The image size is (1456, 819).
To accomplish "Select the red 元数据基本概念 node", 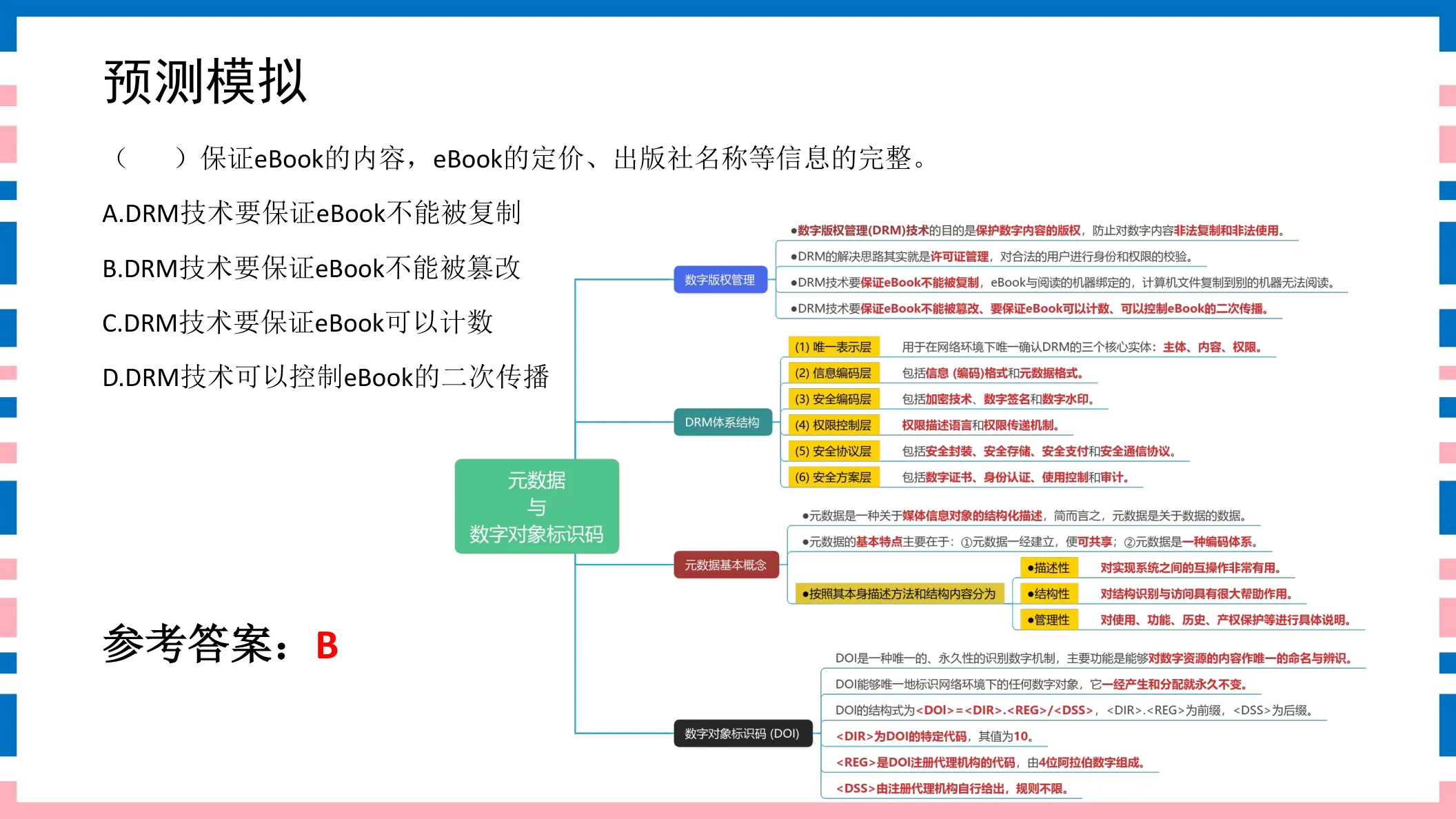I will 726,565.
